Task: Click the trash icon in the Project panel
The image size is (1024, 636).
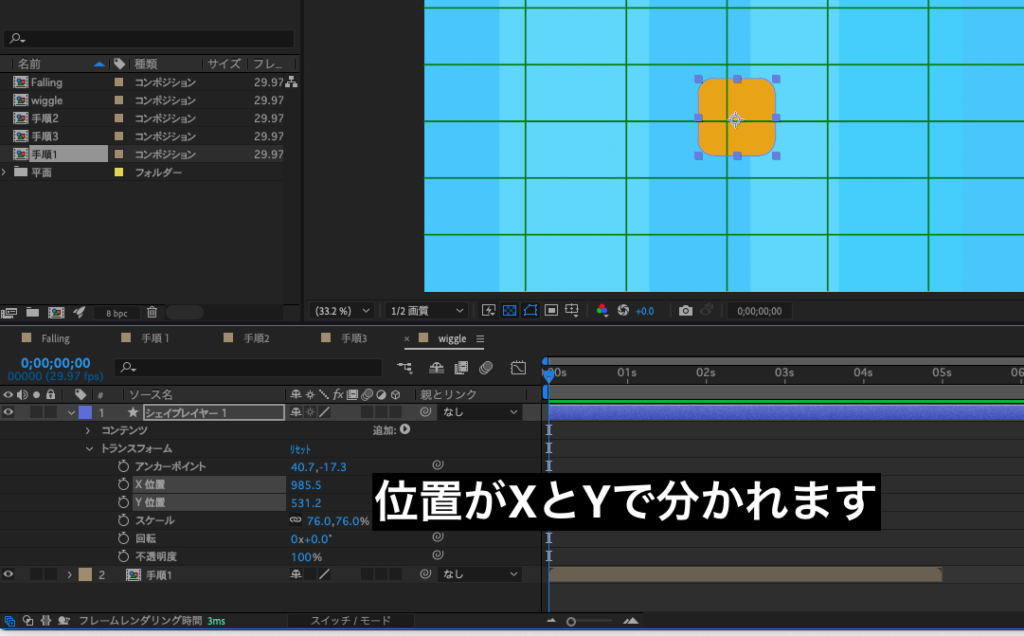Action: (x=152, y=312)
